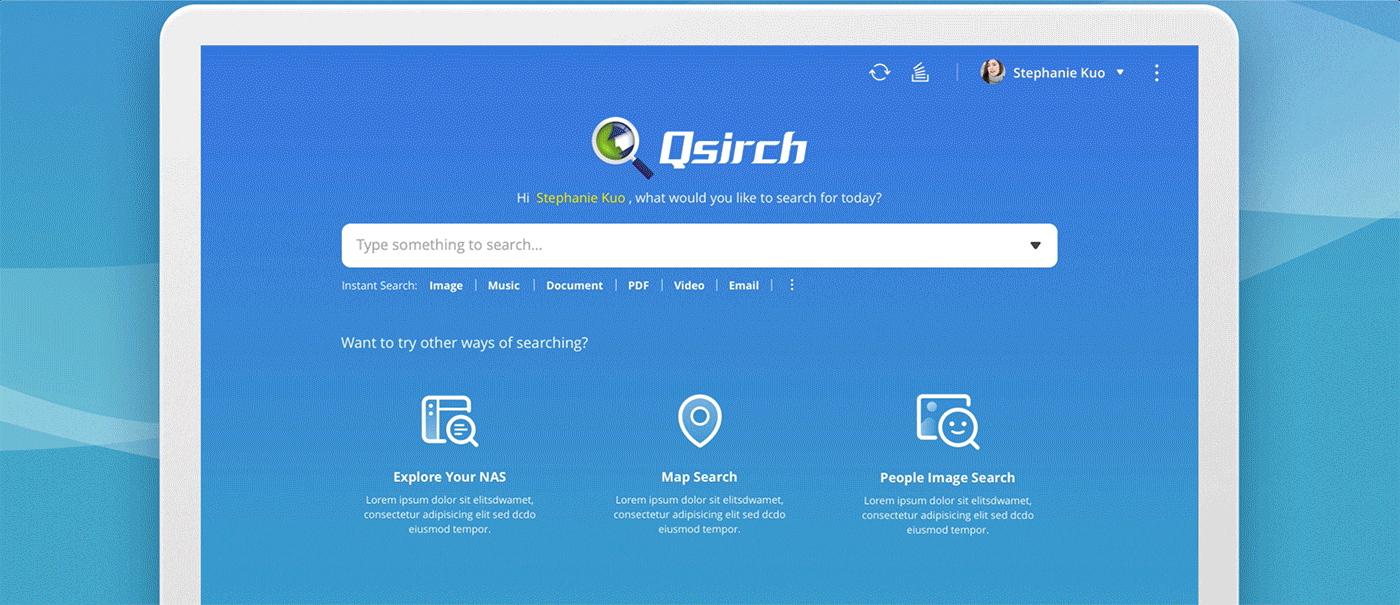
Task: Open the Explore Your NAS link
Action: click(x=449, y=477)
